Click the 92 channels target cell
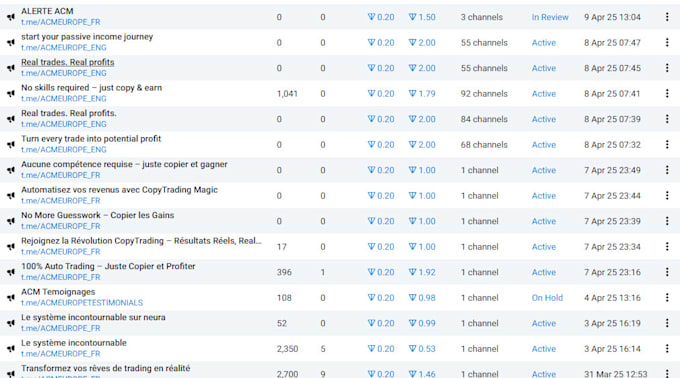This screenshot has width=680, height=378. point(484,94)
